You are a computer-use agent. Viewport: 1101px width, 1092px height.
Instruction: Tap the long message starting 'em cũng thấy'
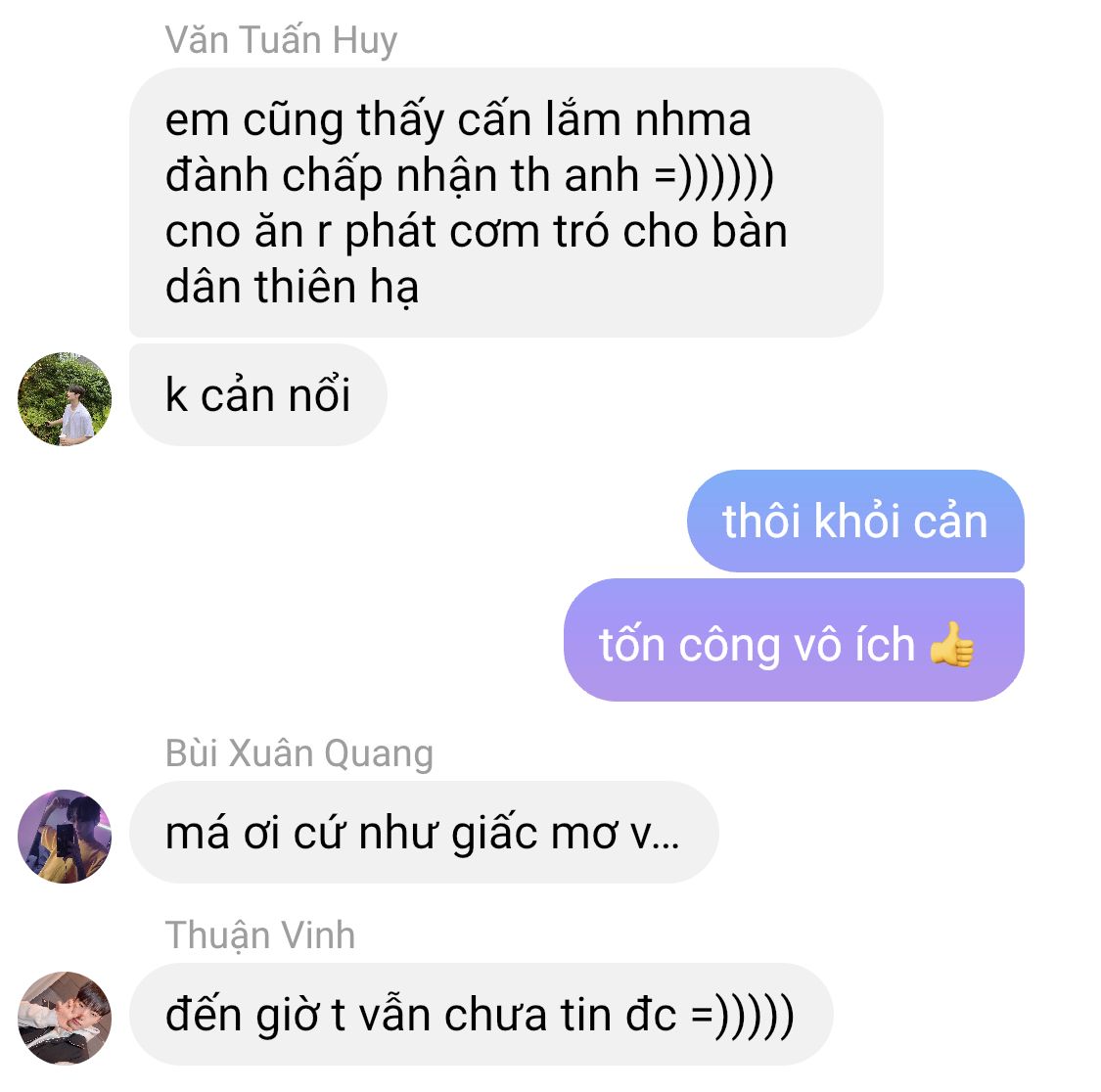pyautogui.click(x=506, y=203)
